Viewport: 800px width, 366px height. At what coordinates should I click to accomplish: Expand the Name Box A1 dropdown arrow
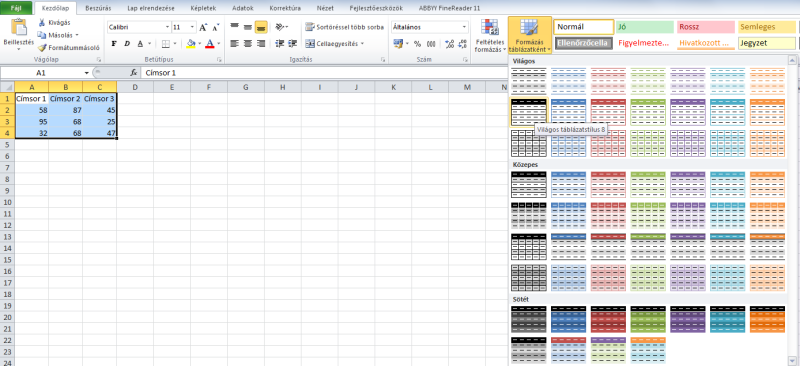point(87,74)
